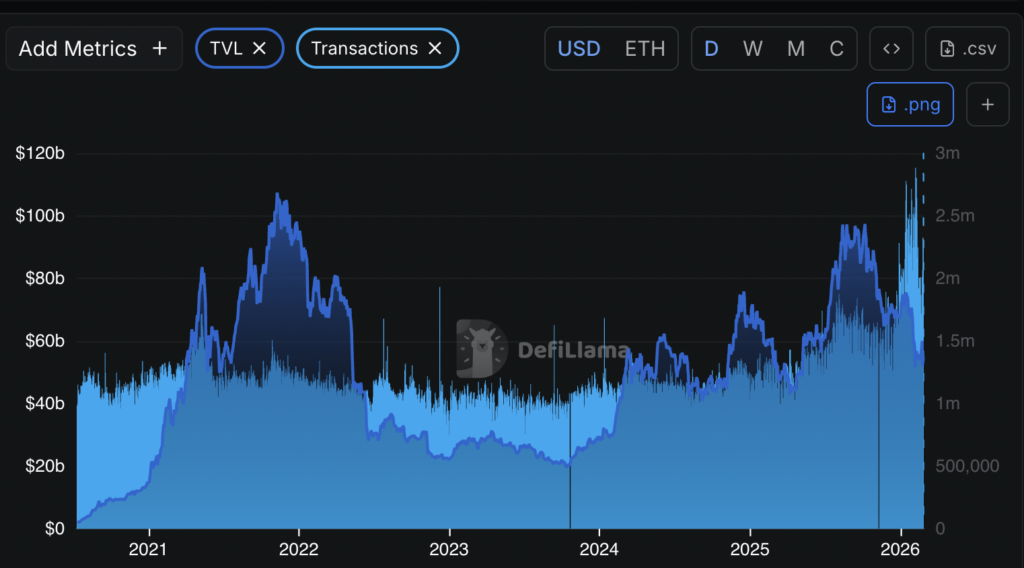The width and height of the screenshot is (1024, 568).
Task: Click the $80b y-axis label
Action: tap(44, 279)
